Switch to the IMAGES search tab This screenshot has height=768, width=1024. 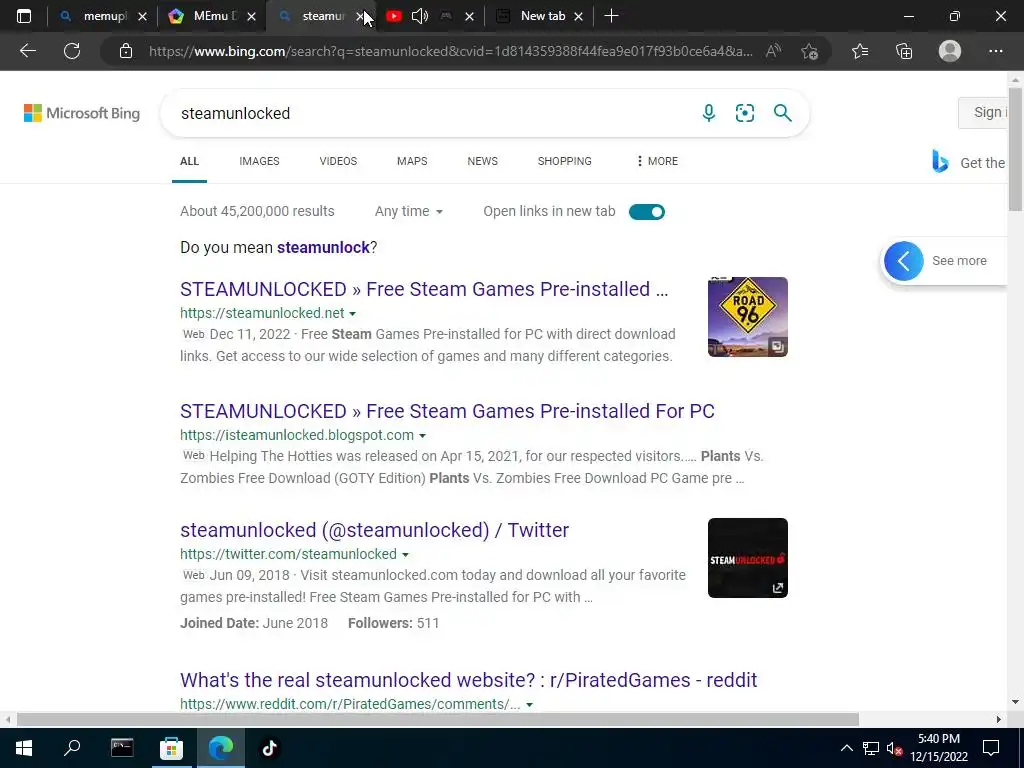click(x=259, y=161)
